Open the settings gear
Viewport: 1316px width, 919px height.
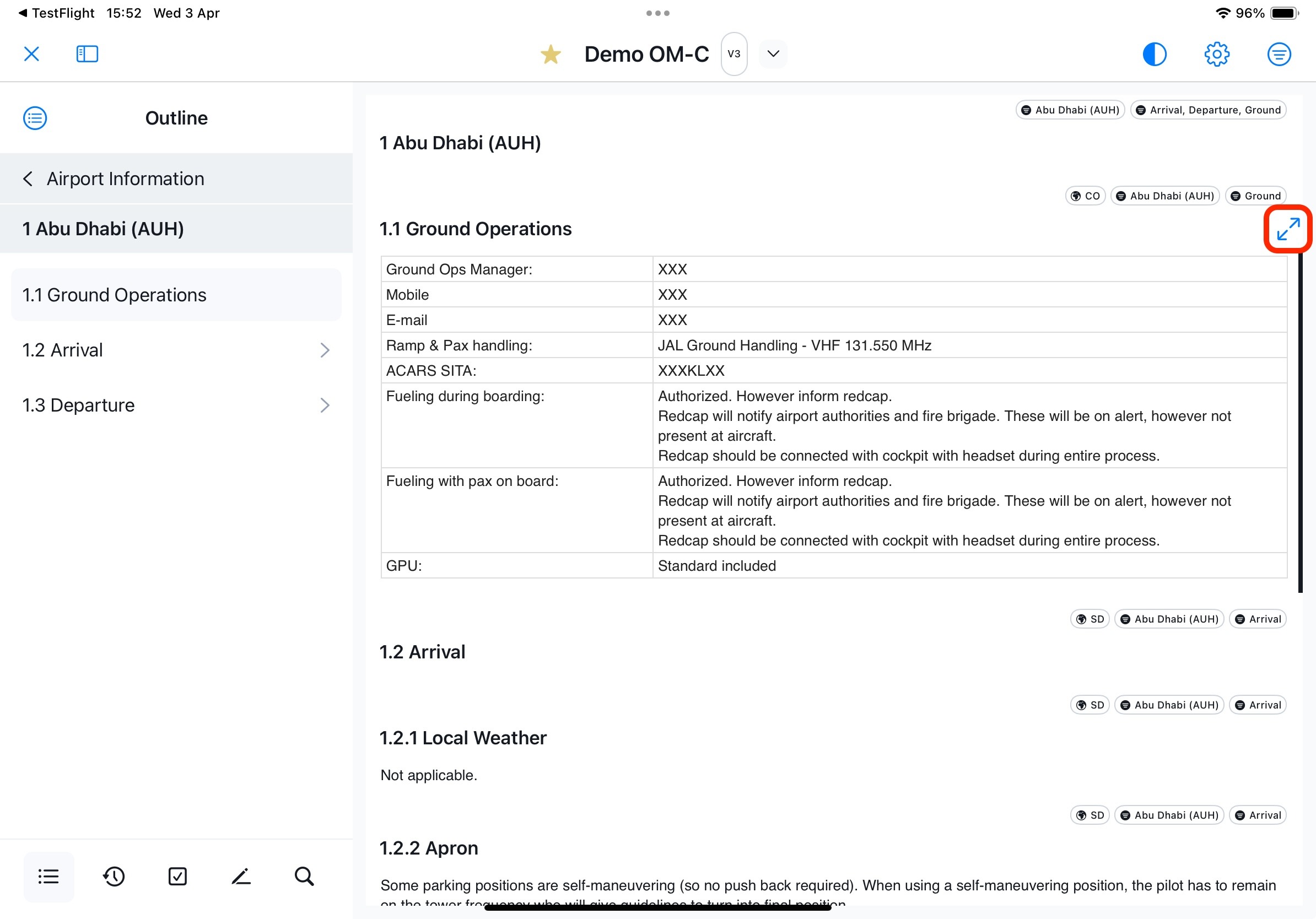pos(1216,54)
